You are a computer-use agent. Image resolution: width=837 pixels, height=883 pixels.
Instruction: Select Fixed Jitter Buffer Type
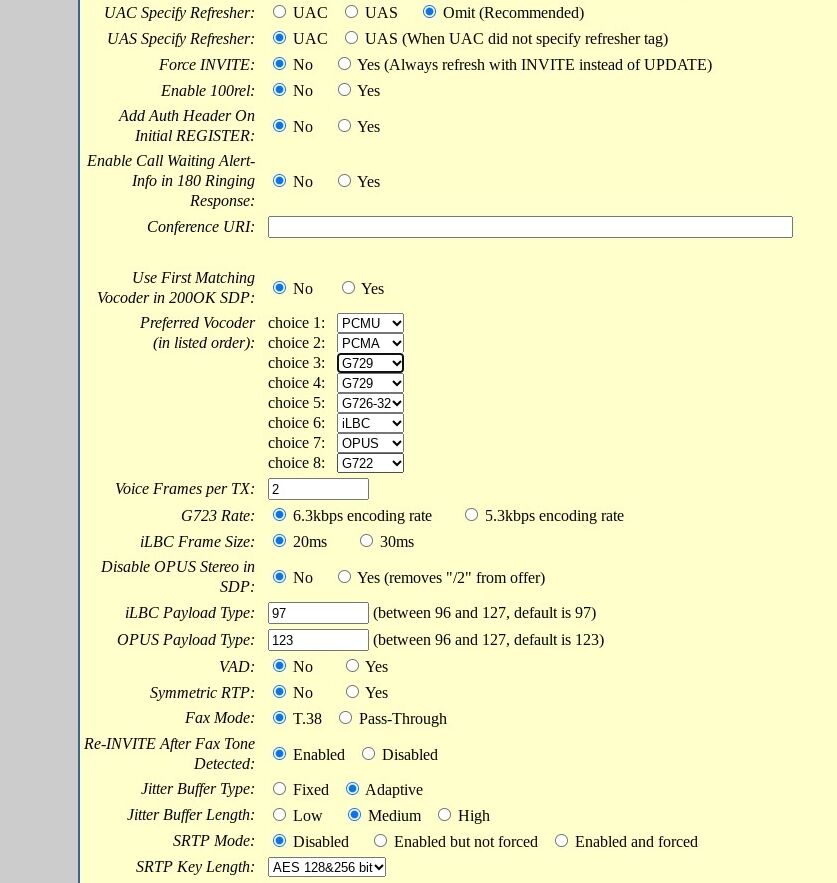click(x=279, y=788)
